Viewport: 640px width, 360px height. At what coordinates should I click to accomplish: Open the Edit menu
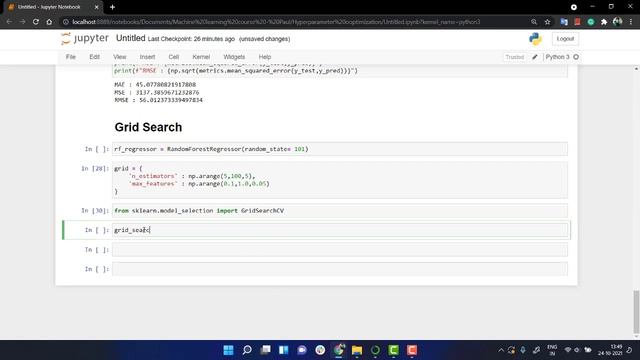pyautogui.click(x=94, y=57)
